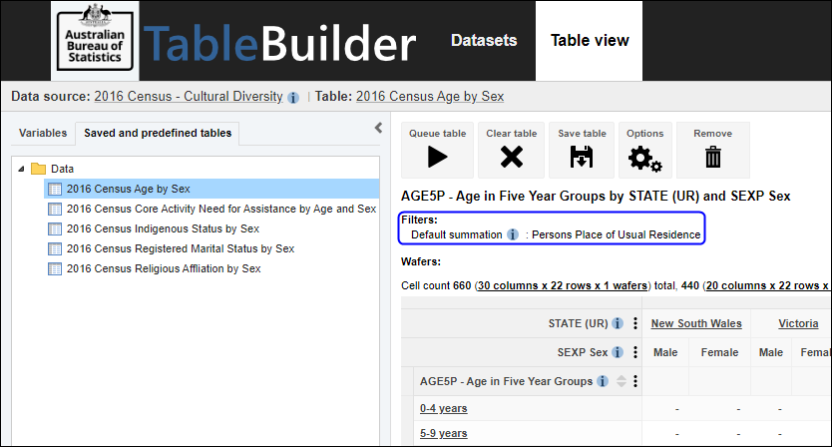The image size is (832, 447).
Task: Open the Datasets tab
Action: pyautogui.click(x=484, y=40)
